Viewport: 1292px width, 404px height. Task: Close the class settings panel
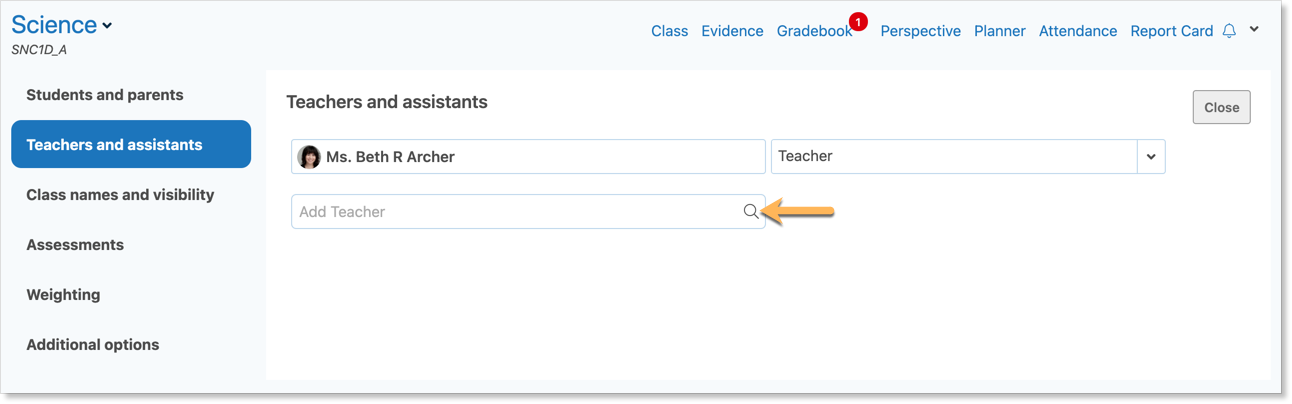(1221, 108)
